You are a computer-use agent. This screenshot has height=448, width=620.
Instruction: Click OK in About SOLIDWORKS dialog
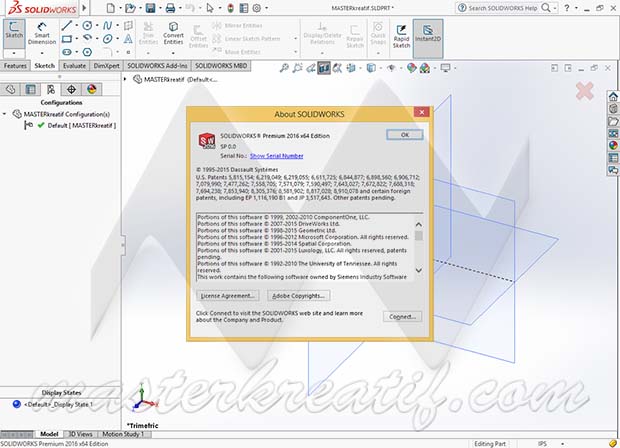coord(405,135)
